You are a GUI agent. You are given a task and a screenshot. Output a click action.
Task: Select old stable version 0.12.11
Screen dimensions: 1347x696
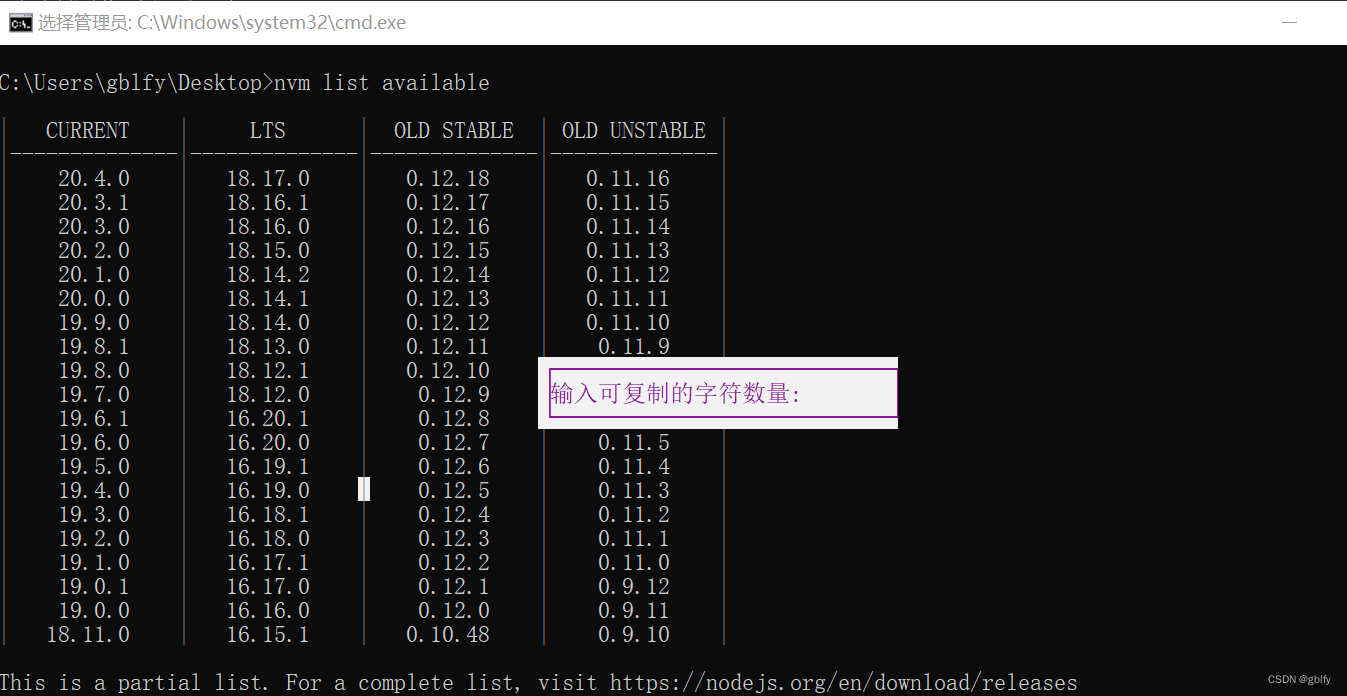[x=448, y=347]
